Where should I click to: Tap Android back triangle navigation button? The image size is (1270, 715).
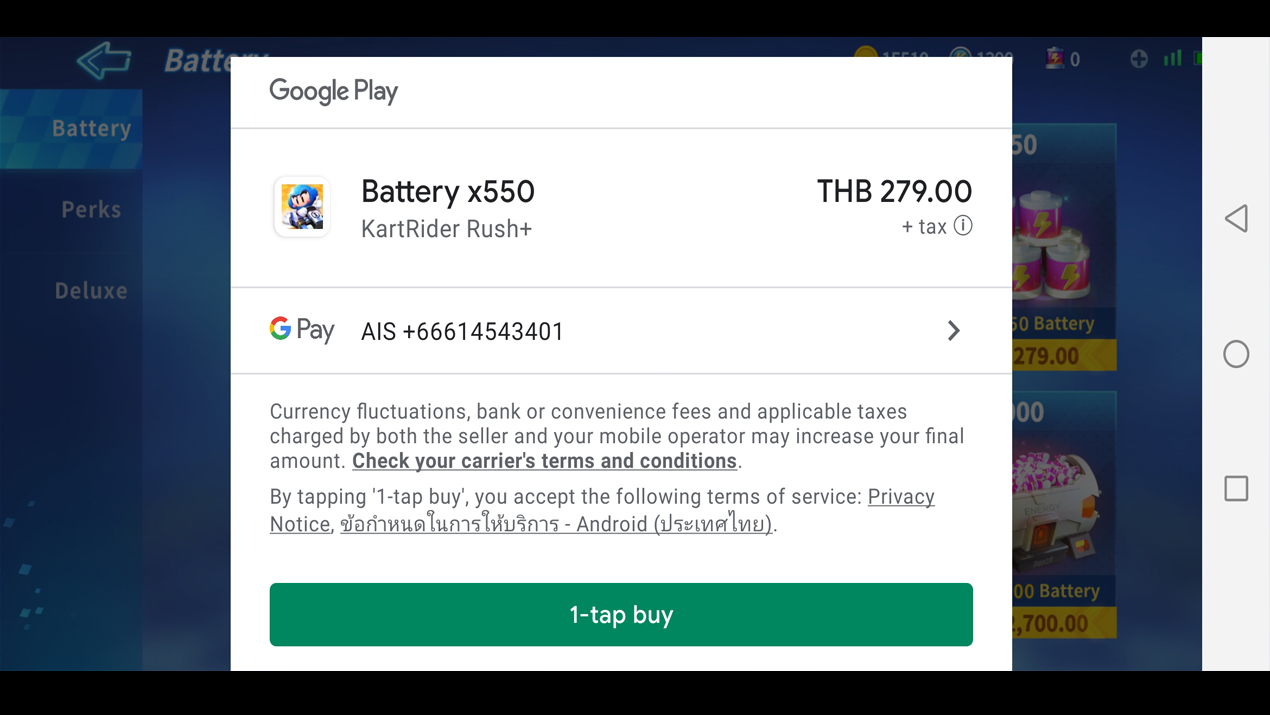[1236, 219]
